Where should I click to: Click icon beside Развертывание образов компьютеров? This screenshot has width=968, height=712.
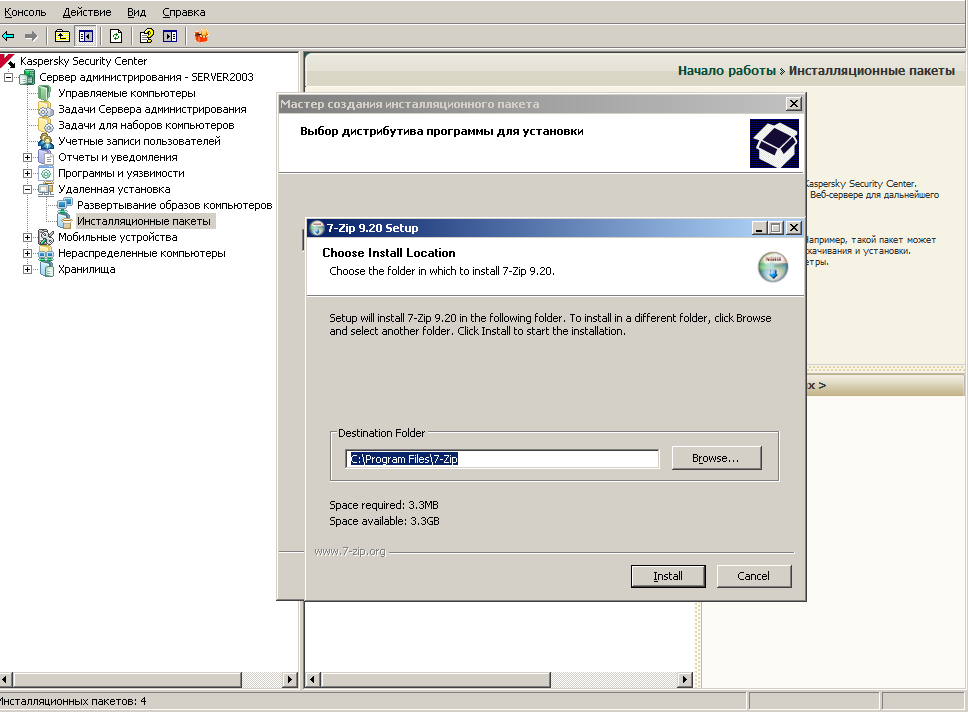pyautogui.click(x=65, y=205)
